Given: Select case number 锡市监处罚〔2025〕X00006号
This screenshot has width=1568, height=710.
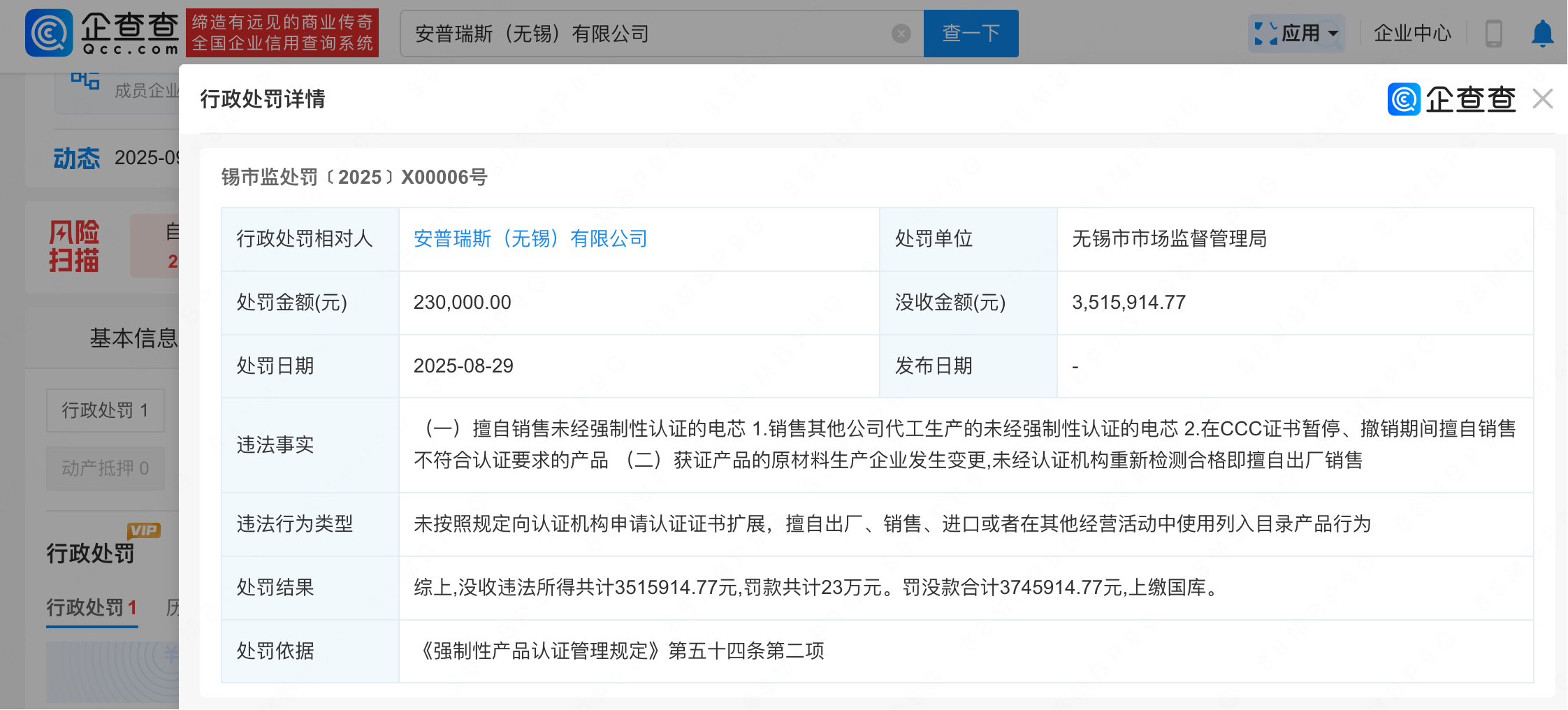Looking at the screenshot, I should (x=354, y=177).
